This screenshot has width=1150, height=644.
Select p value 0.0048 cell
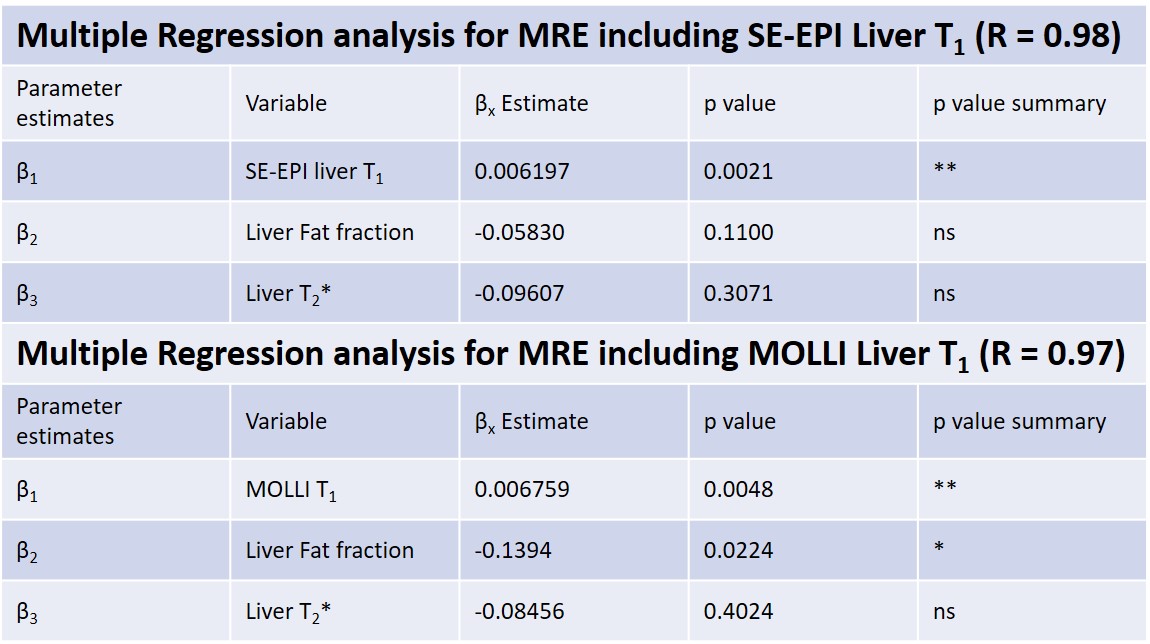(x=738, y=489)
